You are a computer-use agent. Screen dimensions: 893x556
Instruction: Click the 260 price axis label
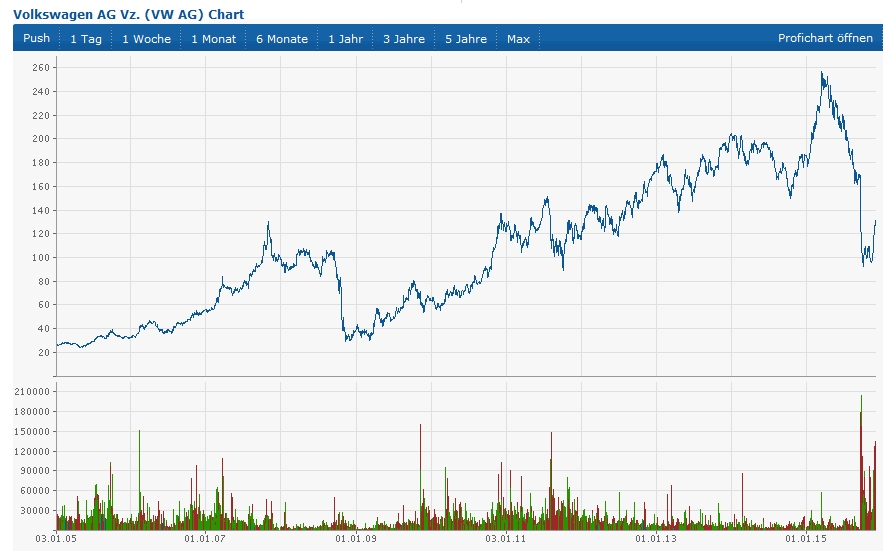[x=41, y=68]
